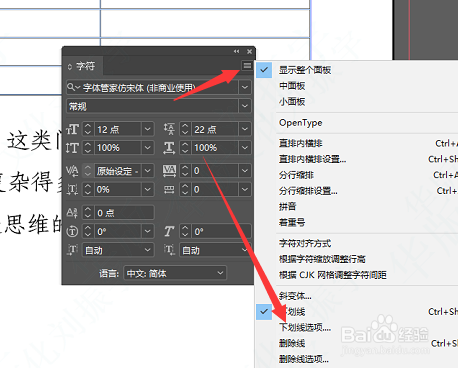Click the aki before character icon
This screenshot has width=458, height=368.
tap(72, 250)
